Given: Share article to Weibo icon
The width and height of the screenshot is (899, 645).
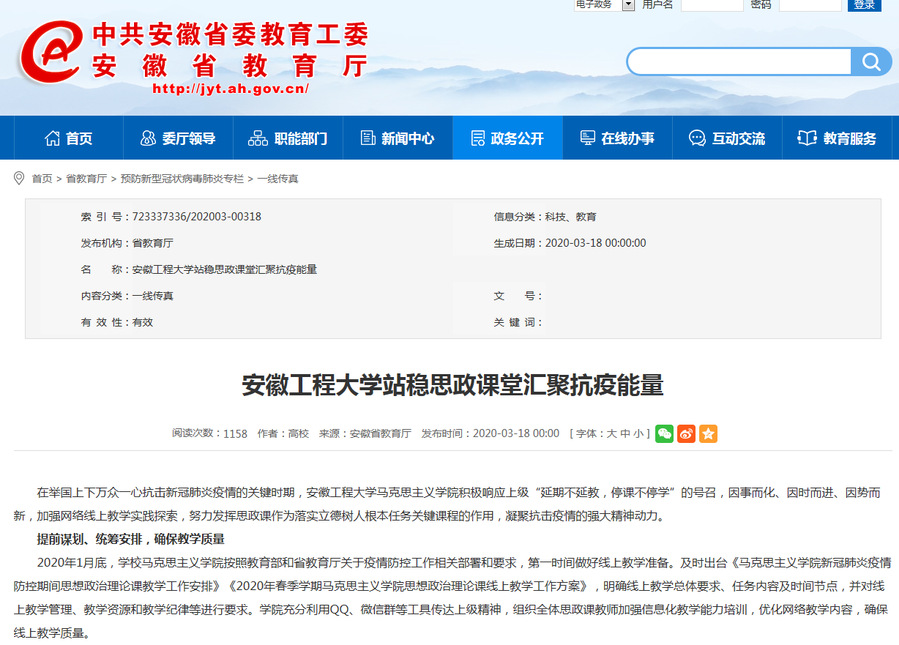Looking at the screenshot, I should coord(686,434).
